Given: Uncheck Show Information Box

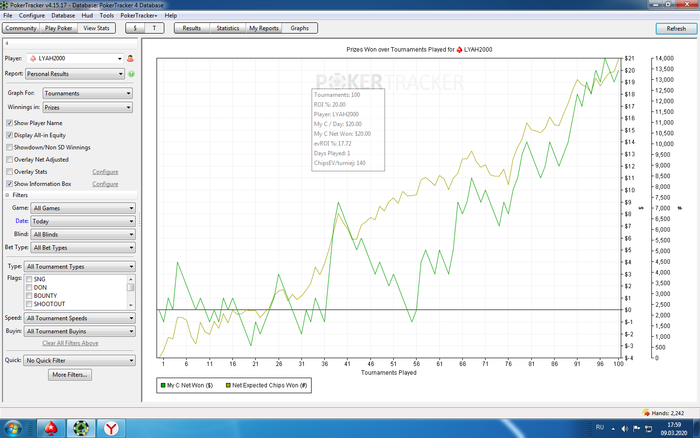Looking at the screenshot, I should click(x=9, y=184).
